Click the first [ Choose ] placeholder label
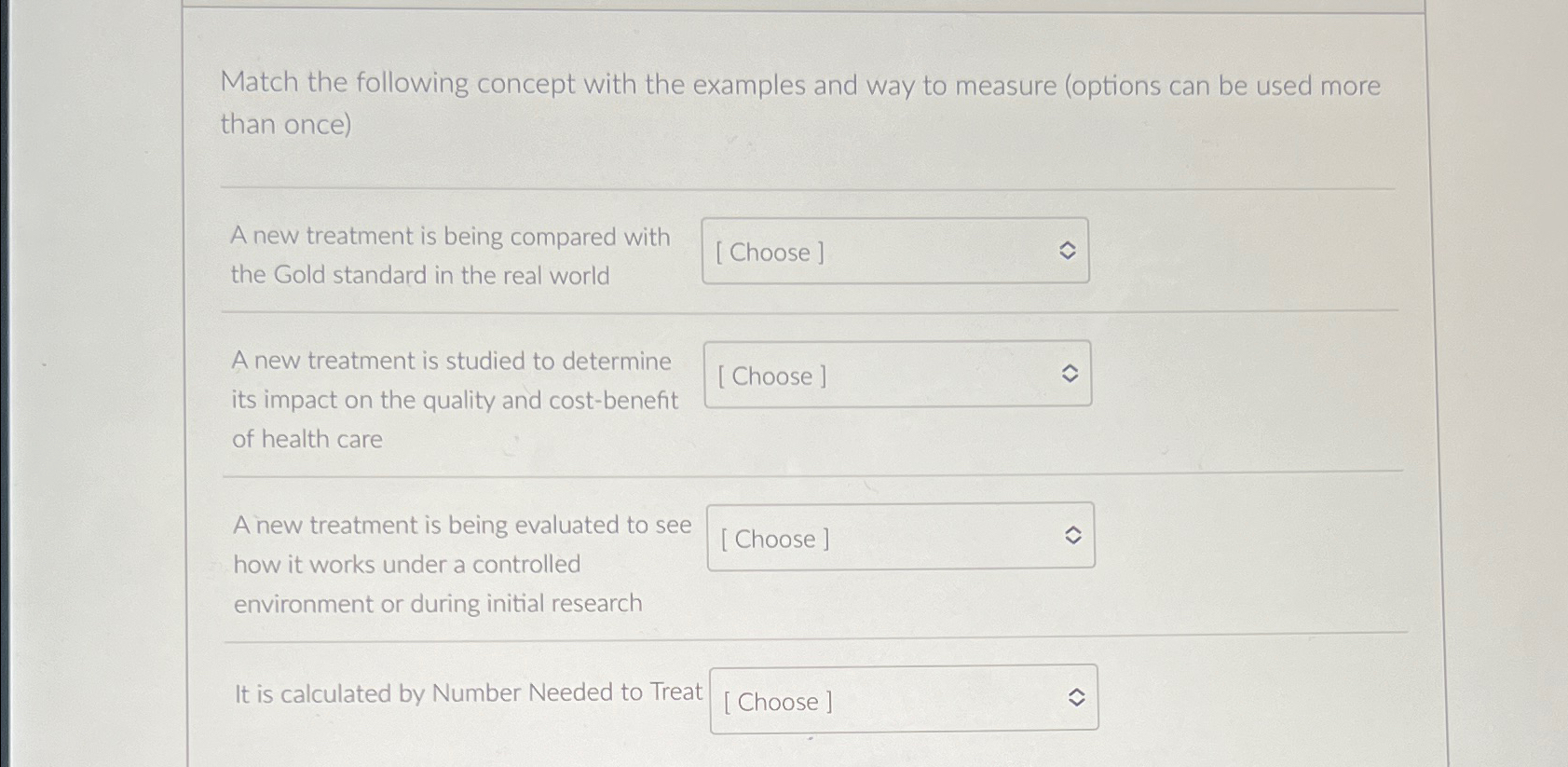The height and width of the screenshot is (767, 1568). point(769,253)
